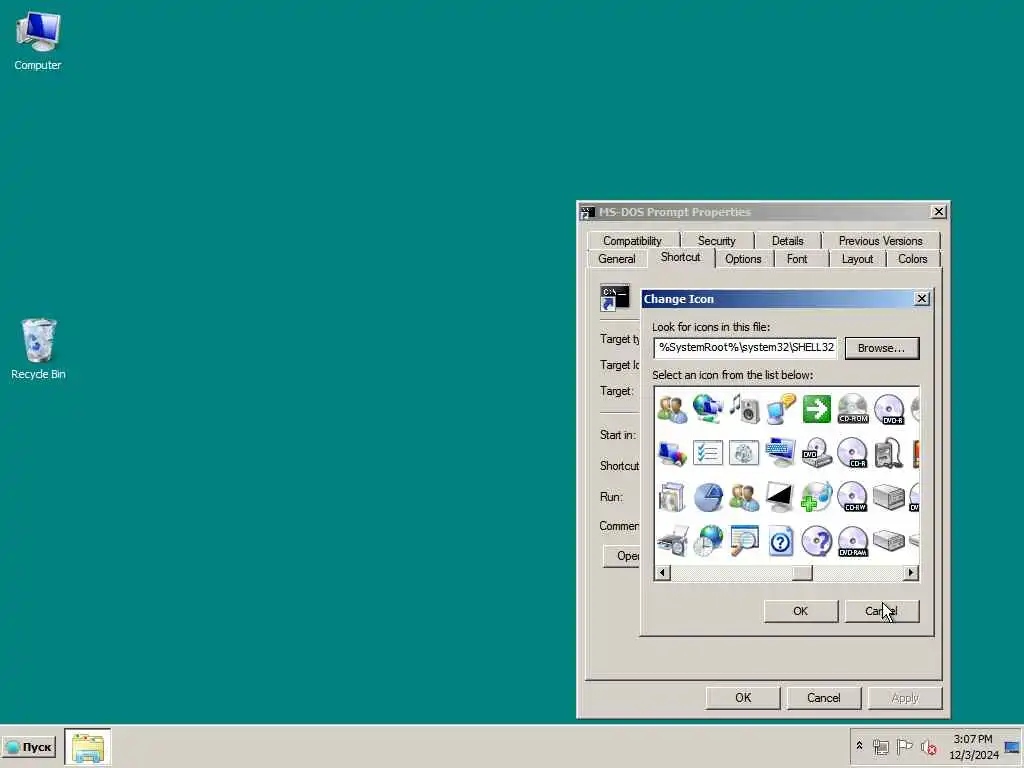1024x768 pixels.
Task: Confirm Change Icon dialog with OK
Action: pyautogui.click(x=801, y=611)
